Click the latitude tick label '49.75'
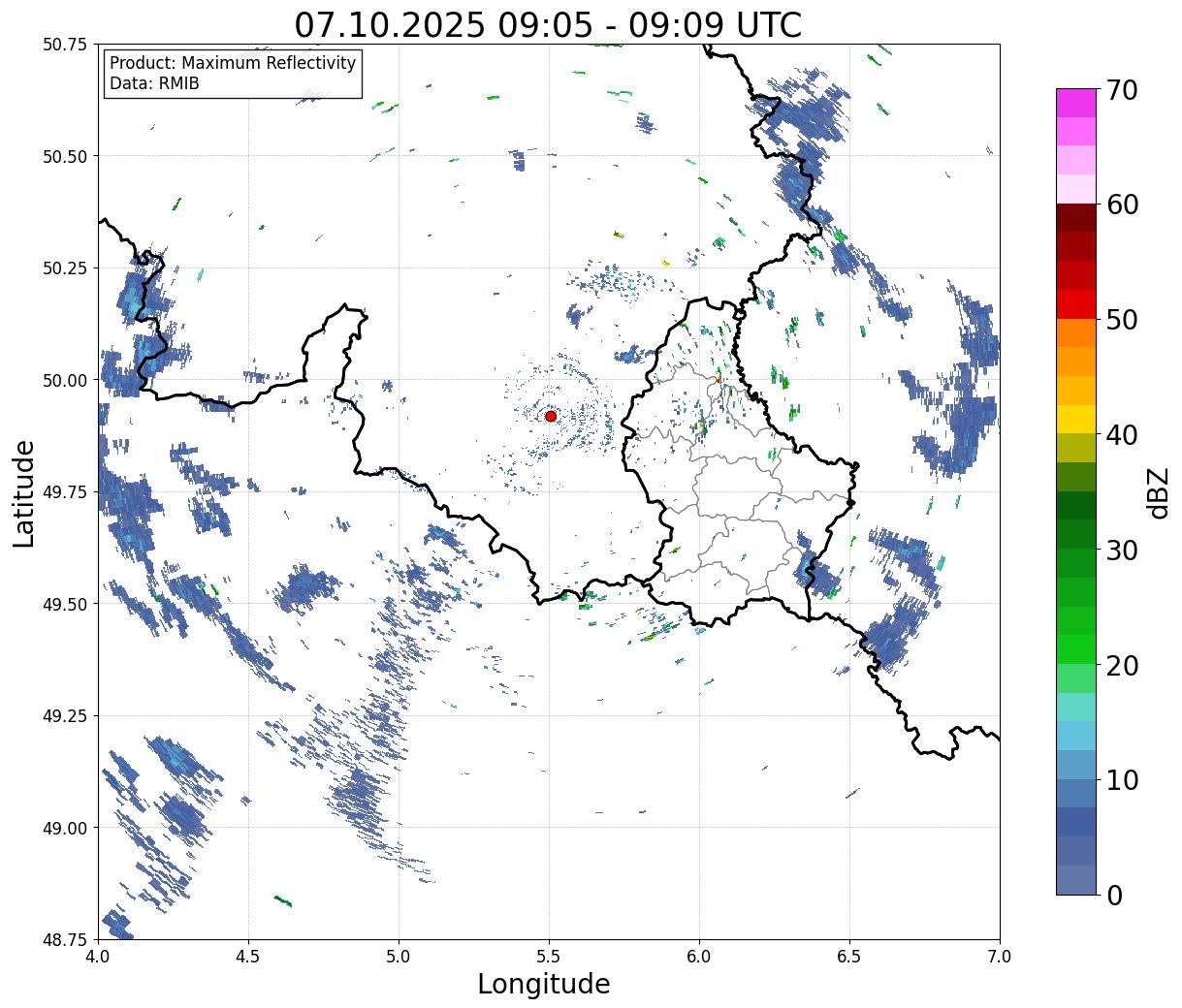 tap(65, 492)
